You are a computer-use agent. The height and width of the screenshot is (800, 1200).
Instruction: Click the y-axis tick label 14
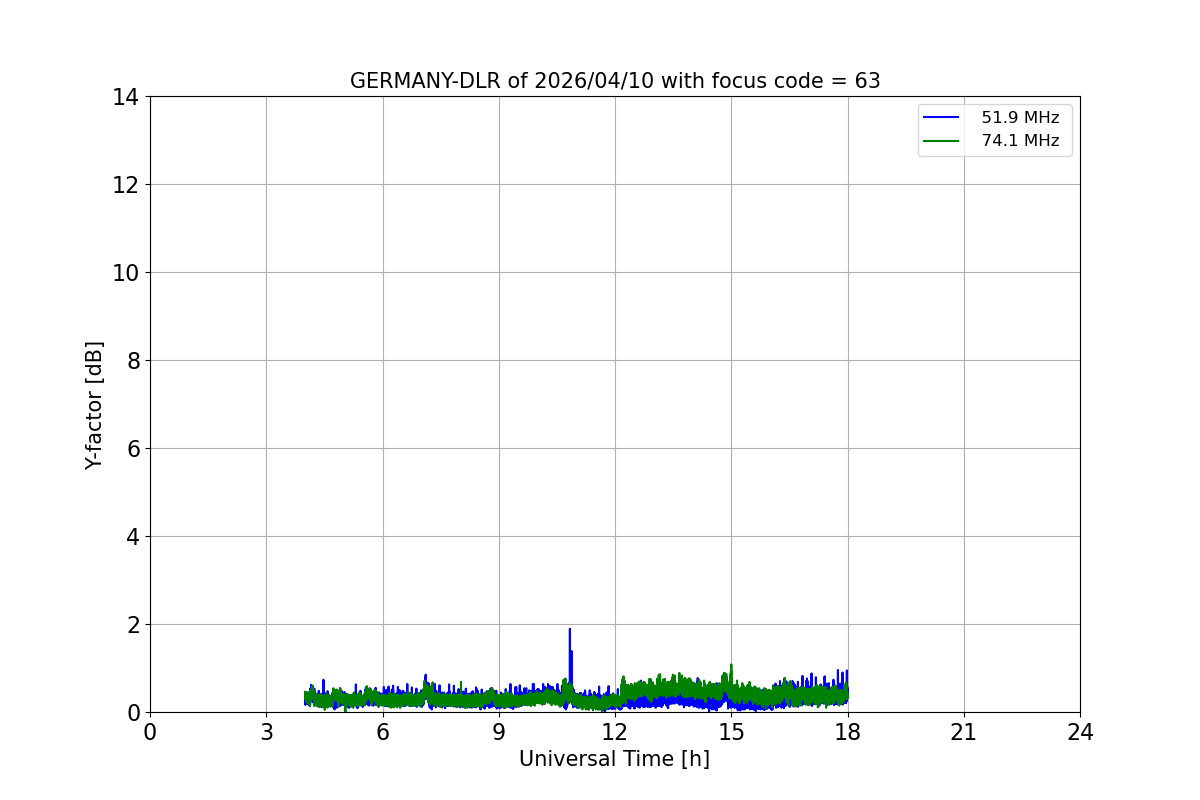(x=126, y=97)
